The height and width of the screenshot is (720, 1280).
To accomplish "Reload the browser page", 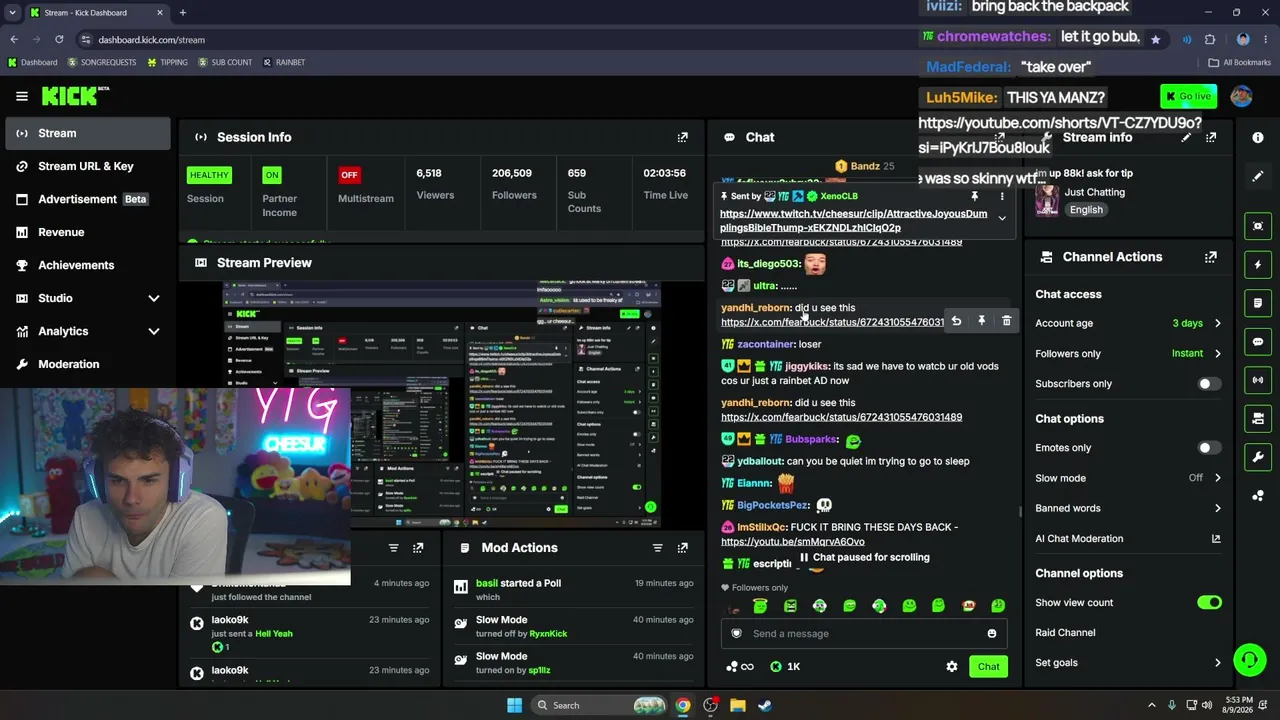I will pyautogui.click(x=59, y=39).
